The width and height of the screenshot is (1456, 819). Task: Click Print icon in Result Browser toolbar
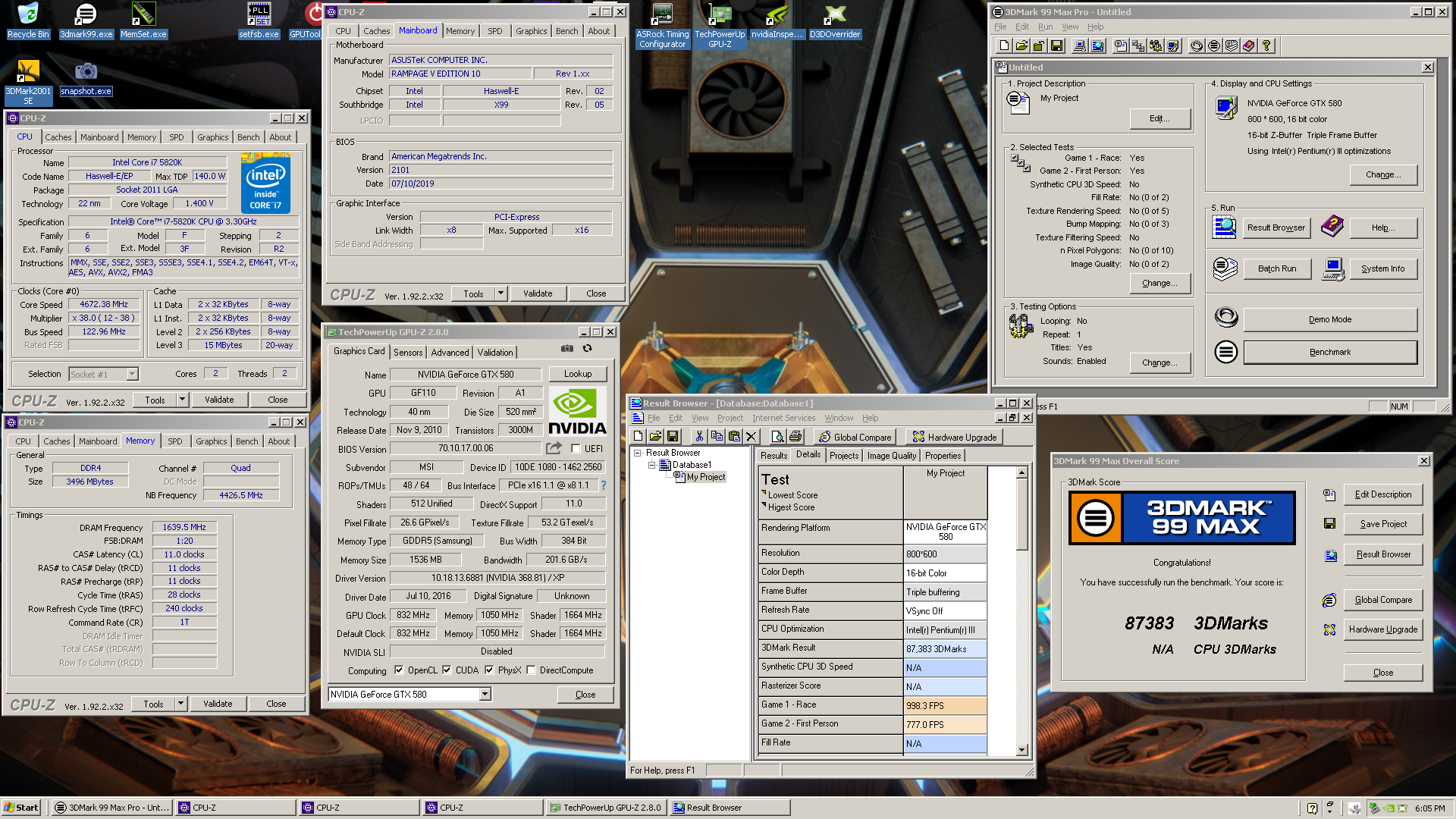[795, 437]
